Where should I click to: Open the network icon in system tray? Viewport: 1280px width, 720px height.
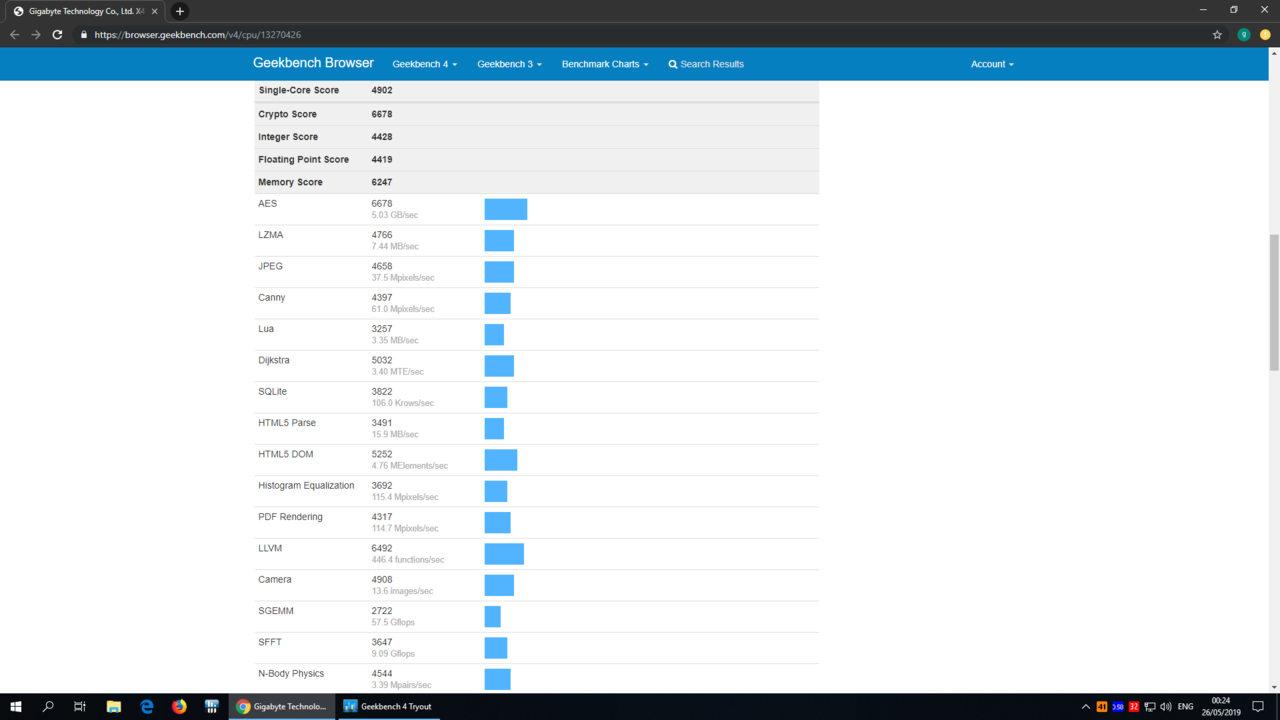click(x=1150, y=707)
